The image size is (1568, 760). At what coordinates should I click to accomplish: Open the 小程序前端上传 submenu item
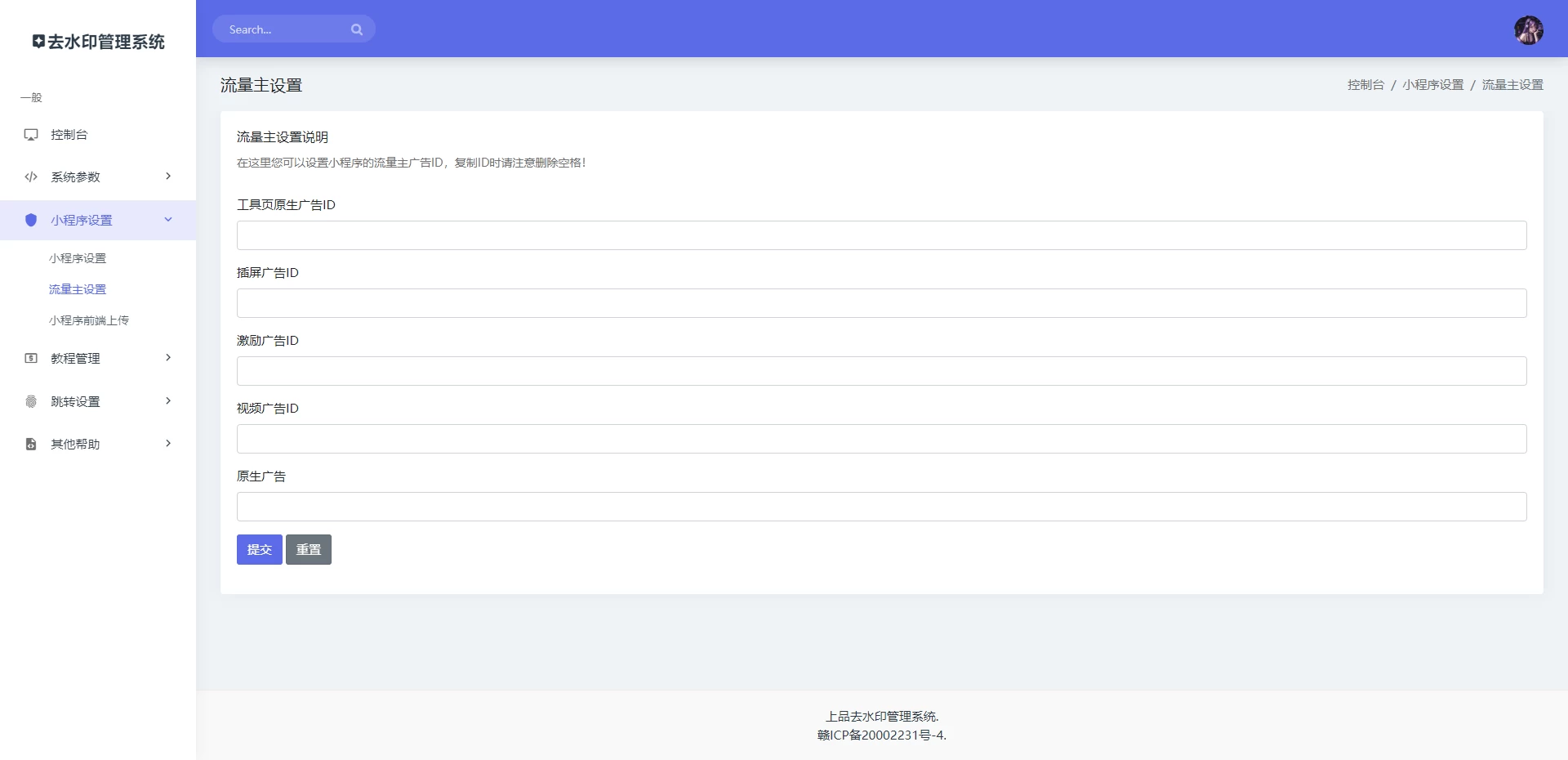tap(88, 320)
